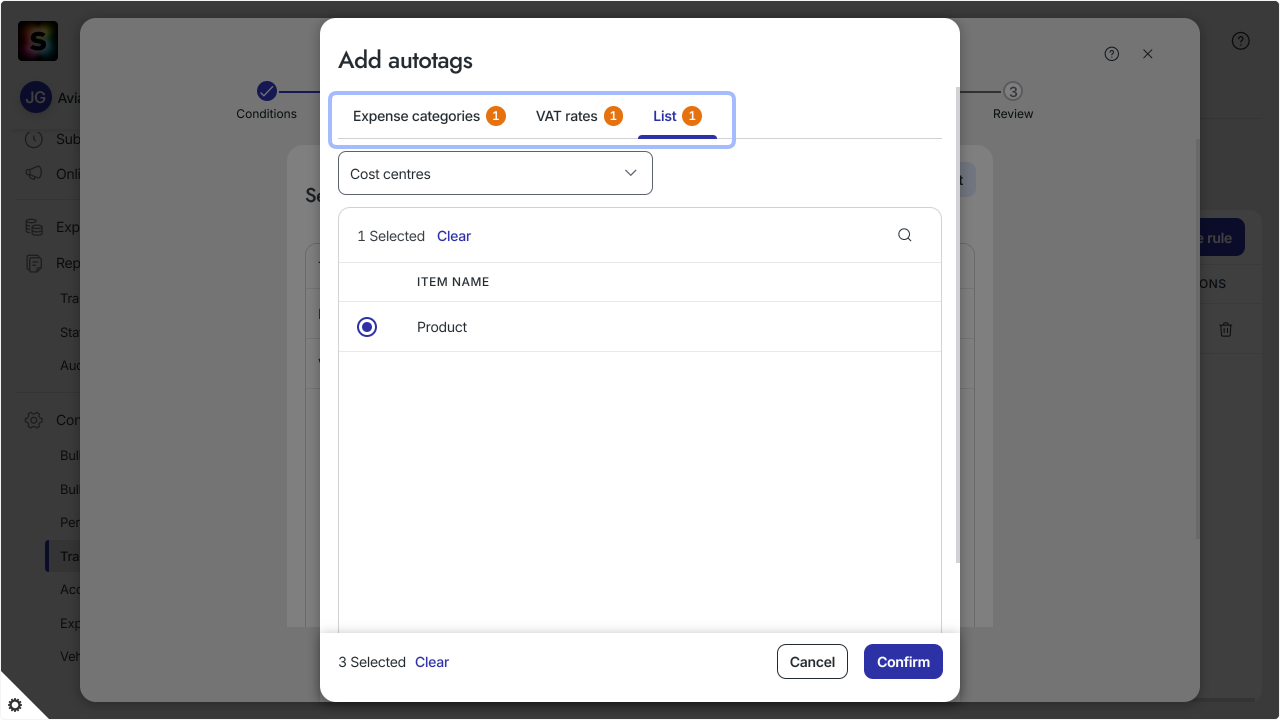Click the ITEM NAME column header
The height and width of the screenshot is (720, 1280).
pyautogui.click(x=453, y=282)
